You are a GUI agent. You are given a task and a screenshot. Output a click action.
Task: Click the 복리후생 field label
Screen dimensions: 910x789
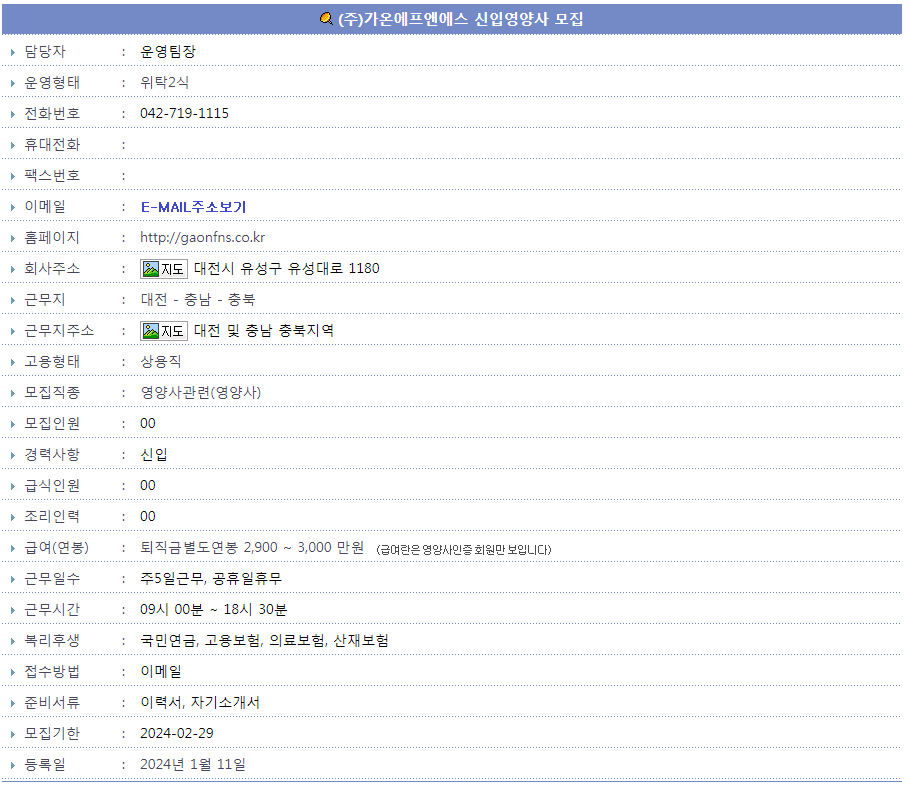pyautogui.click(x=52, y=640)
